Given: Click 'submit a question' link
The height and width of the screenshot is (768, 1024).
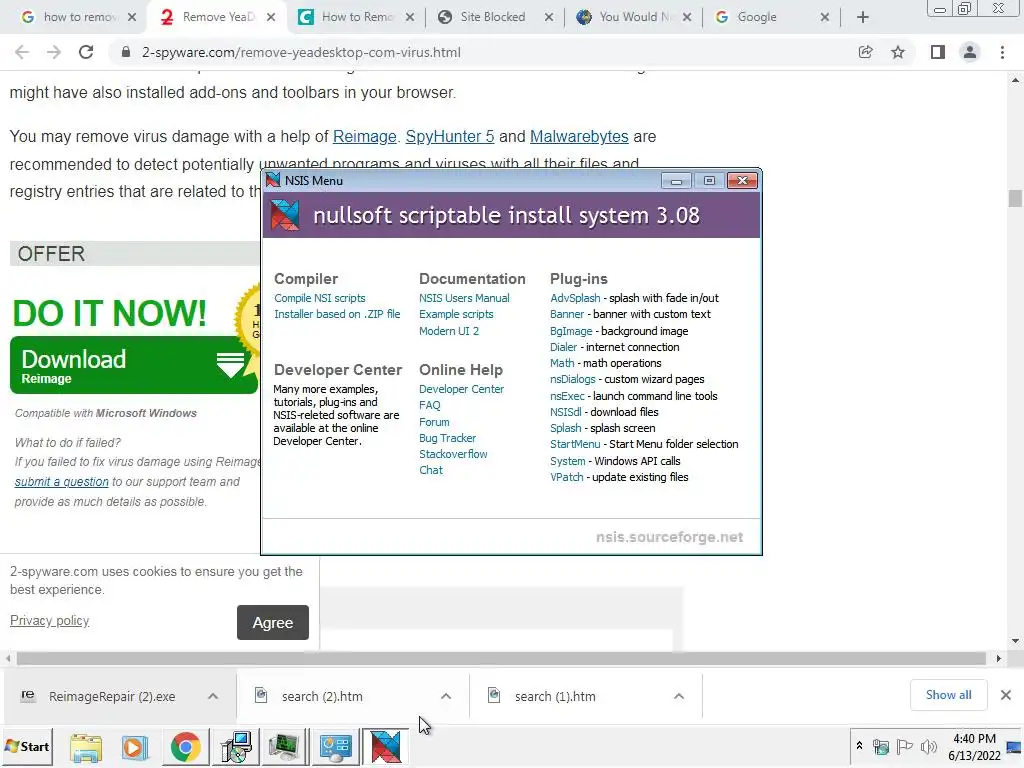Looking at the screenshot, I should 61,482.
